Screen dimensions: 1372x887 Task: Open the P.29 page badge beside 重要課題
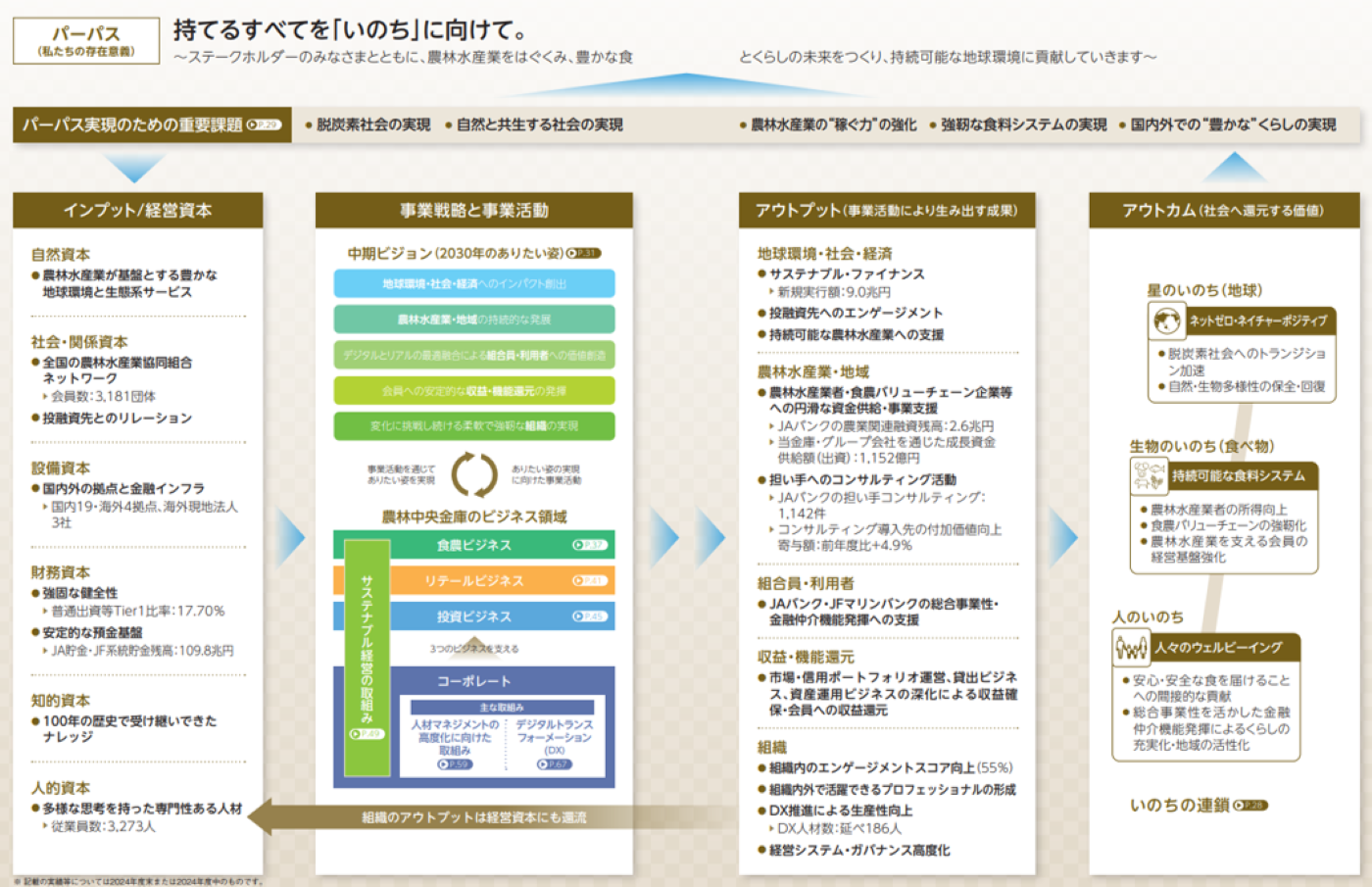click(264, 124)
